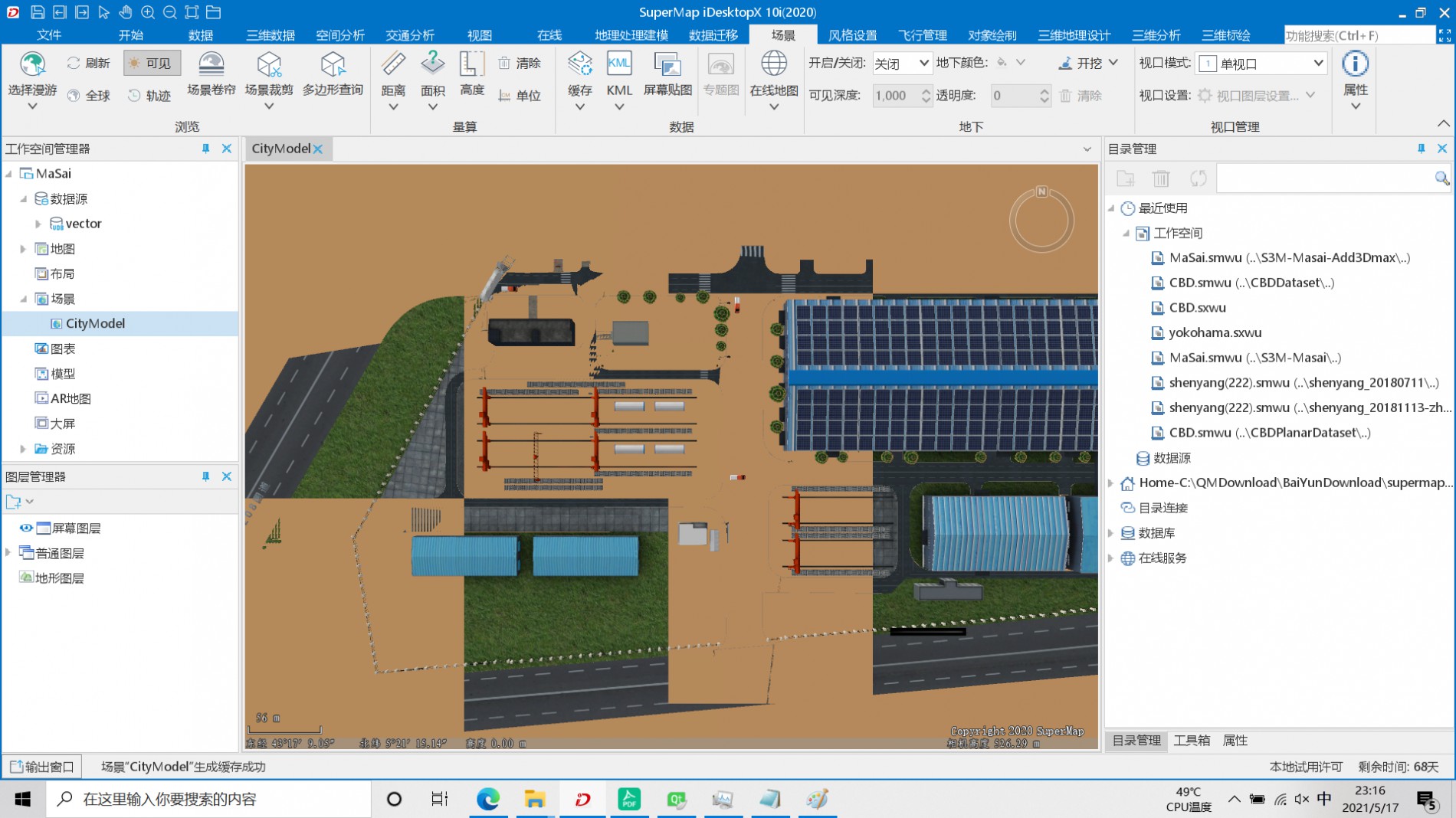
Task: Open the scene tab list dropdown arrow
Action: 1087,149
